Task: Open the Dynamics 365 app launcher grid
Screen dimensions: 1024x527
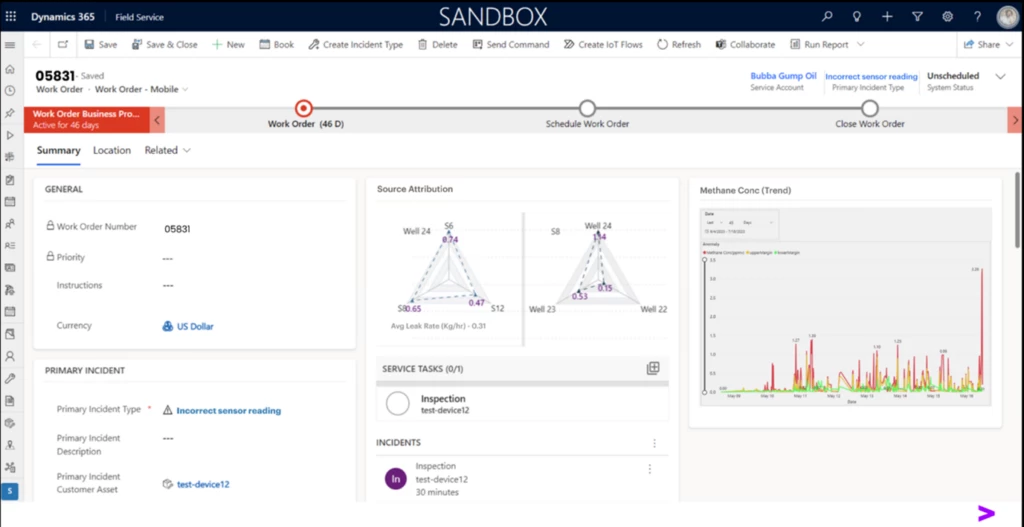Action: tap(10, 16)
